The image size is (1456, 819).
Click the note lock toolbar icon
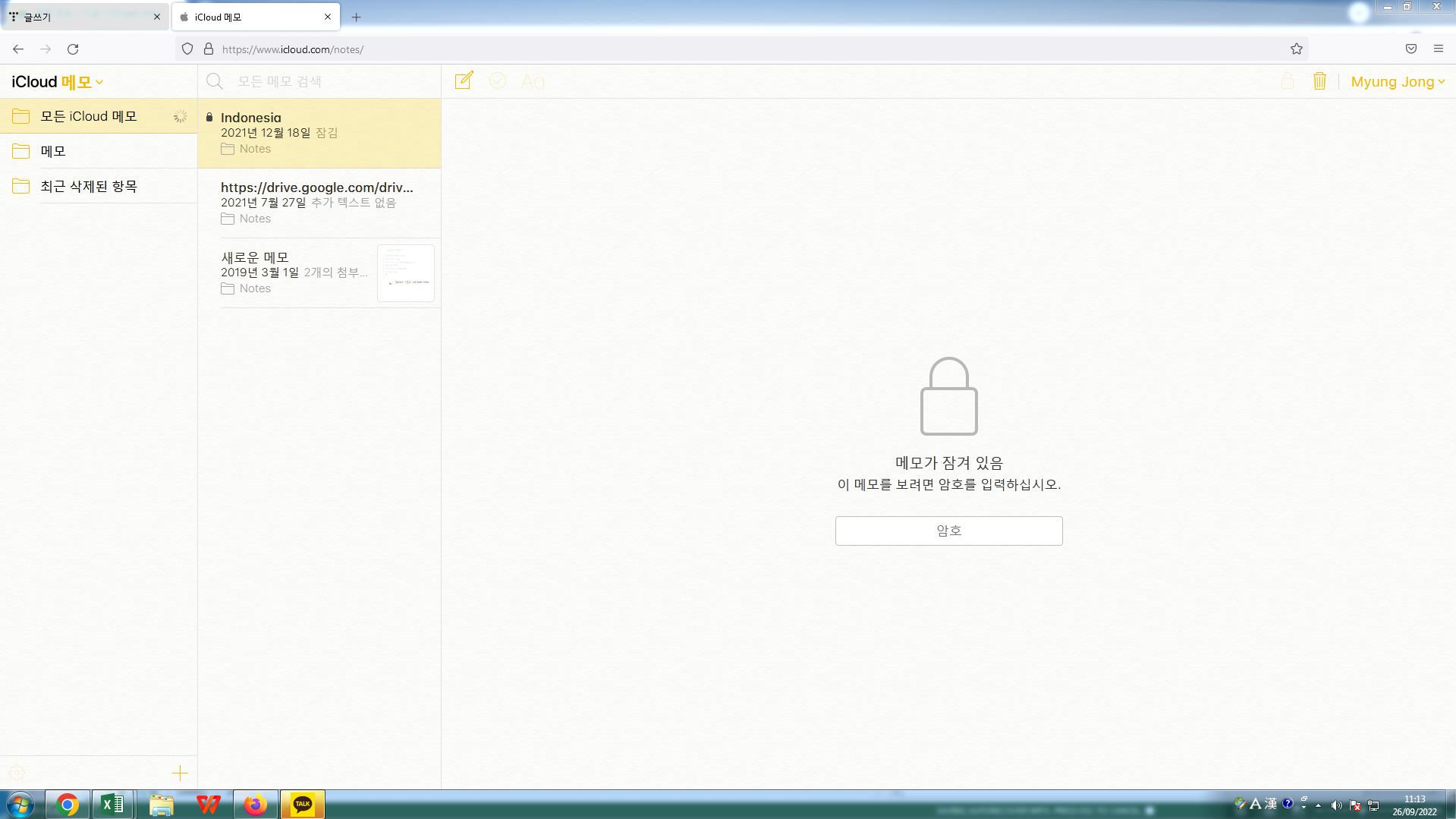1288,80
